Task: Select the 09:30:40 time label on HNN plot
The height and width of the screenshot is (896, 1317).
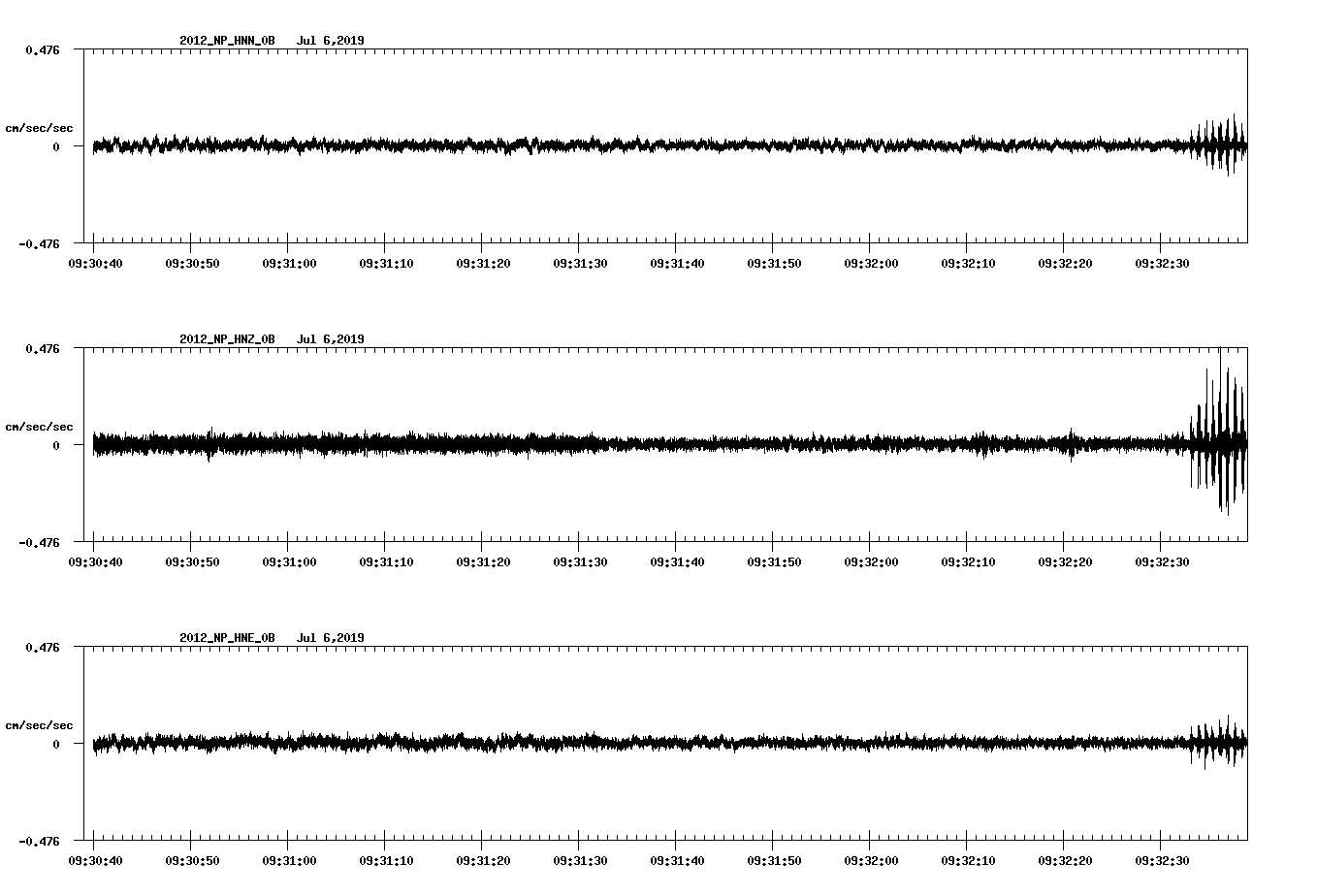Action: (95, 264)
